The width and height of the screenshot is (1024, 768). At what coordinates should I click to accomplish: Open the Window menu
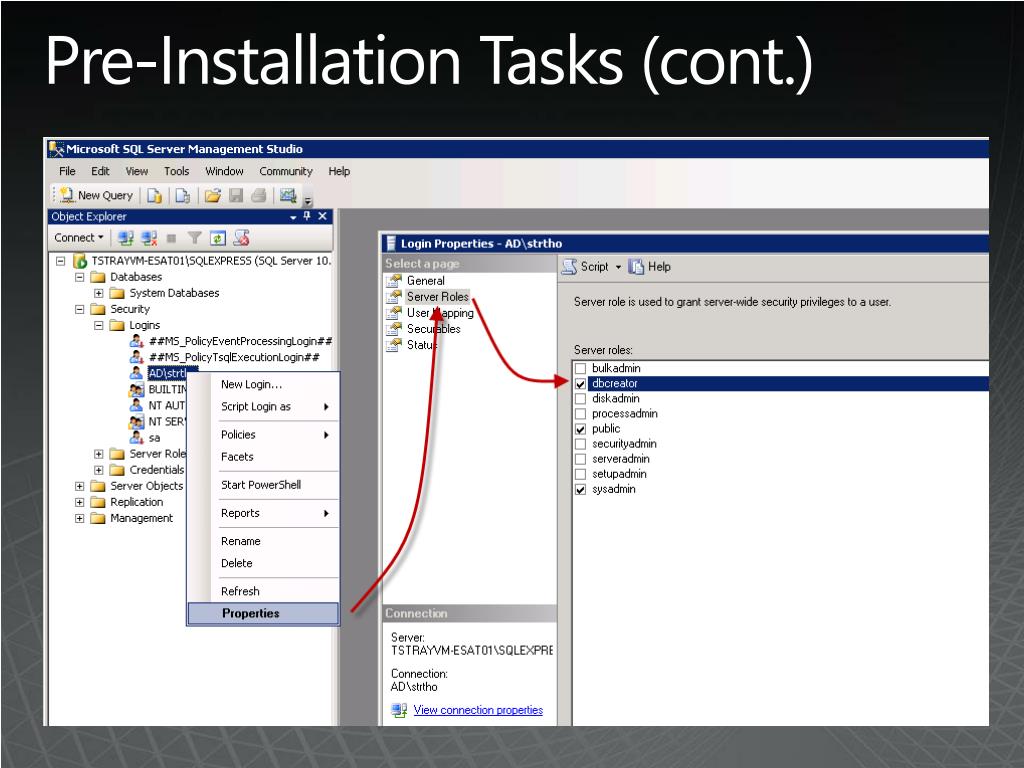pyautogui.click(x=224, y=171)
